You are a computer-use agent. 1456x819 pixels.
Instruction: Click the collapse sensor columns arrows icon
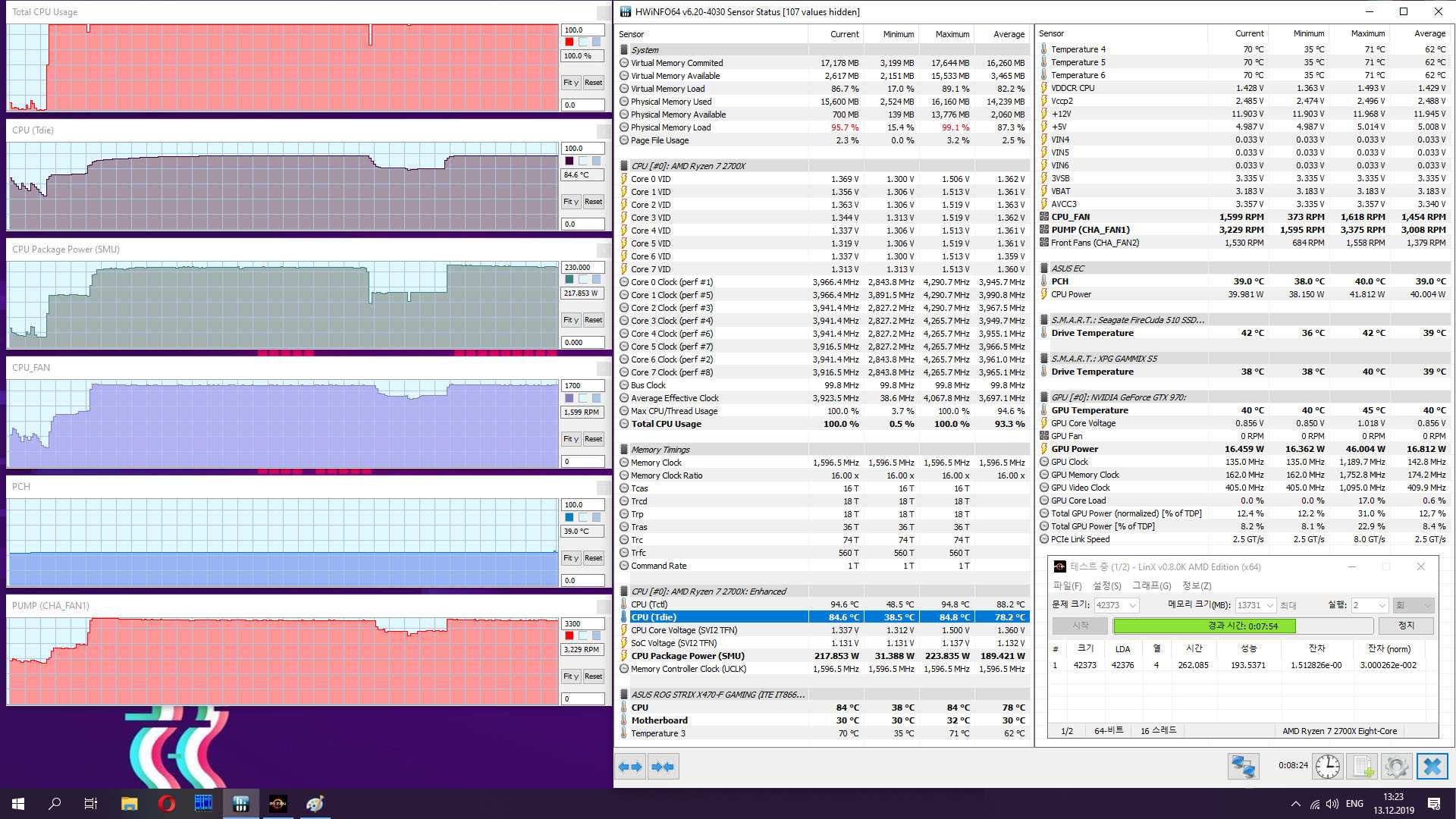[x=663, y=767]
